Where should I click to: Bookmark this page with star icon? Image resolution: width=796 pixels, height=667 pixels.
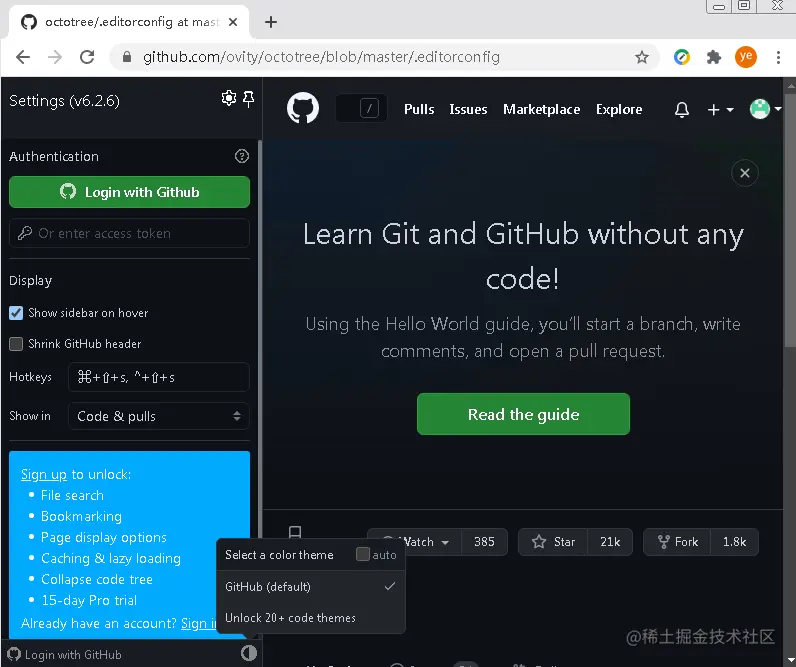[x=642, y=57]
